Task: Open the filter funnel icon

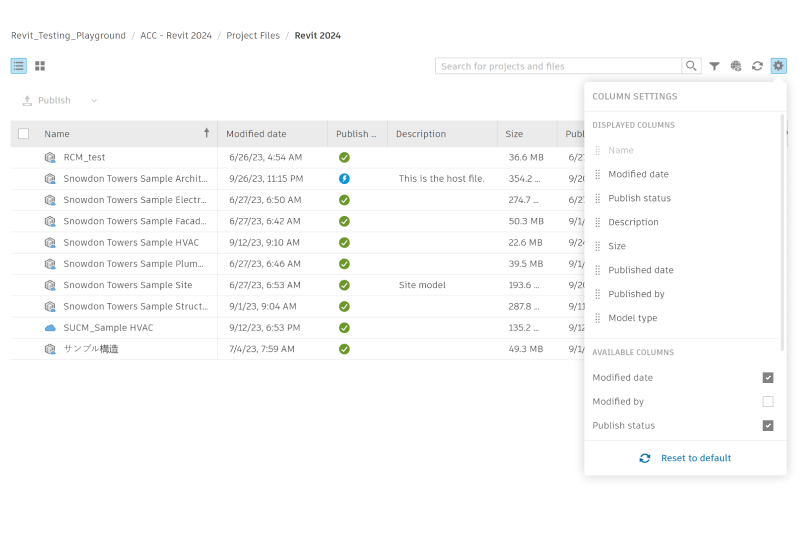Action: (714, 66)
